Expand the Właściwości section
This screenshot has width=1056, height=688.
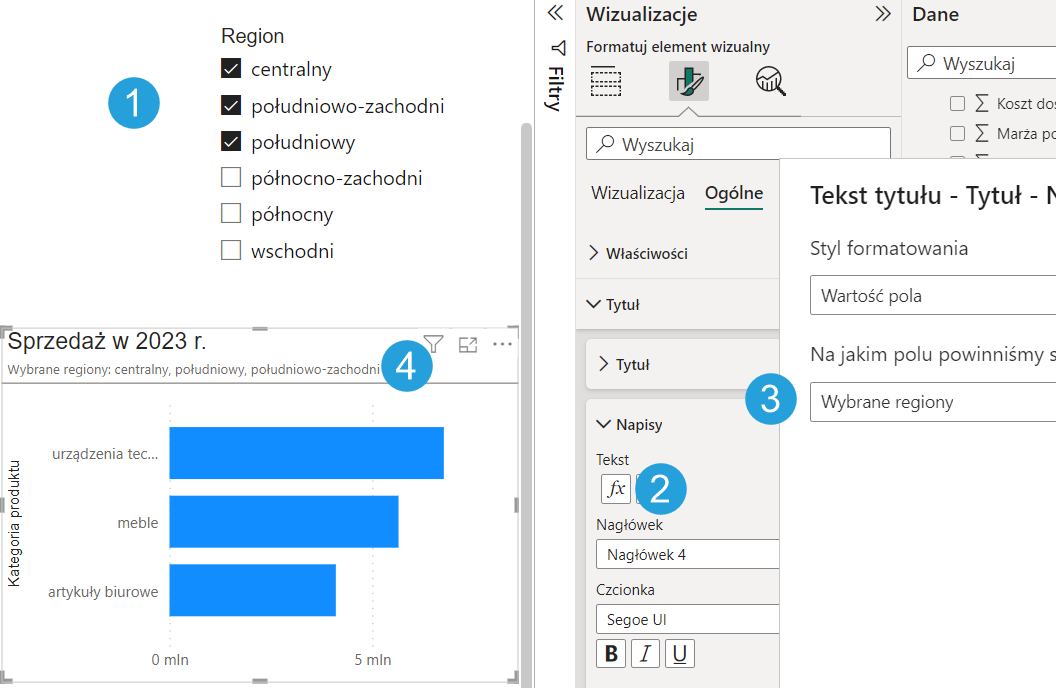coord(646,254)
